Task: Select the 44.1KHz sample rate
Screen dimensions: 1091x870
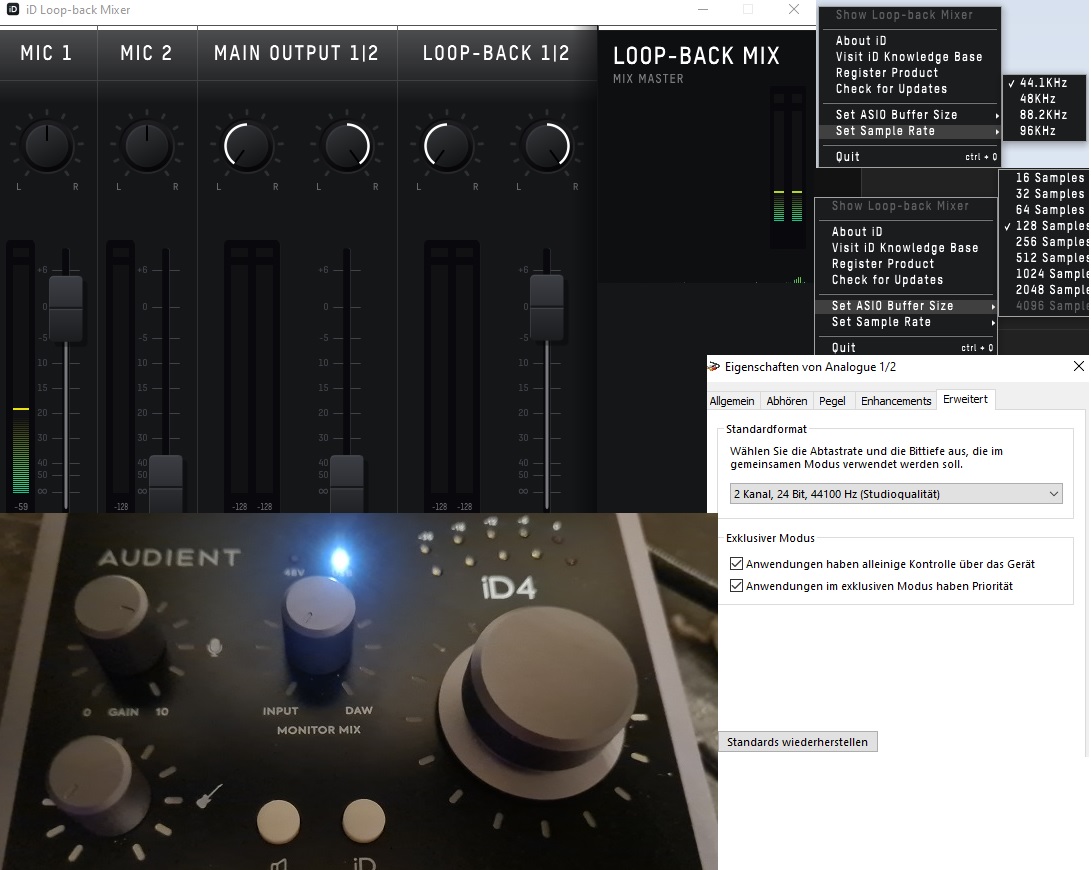Action: pos(1043,83)
